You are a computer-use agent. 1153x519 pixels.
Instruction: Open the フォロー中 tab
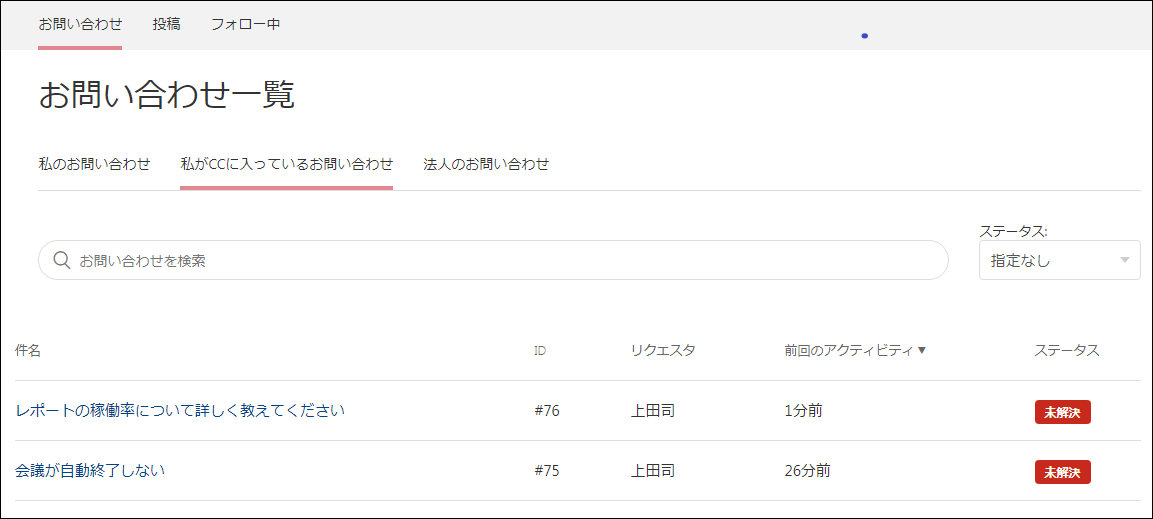click(x=245, y=24)
